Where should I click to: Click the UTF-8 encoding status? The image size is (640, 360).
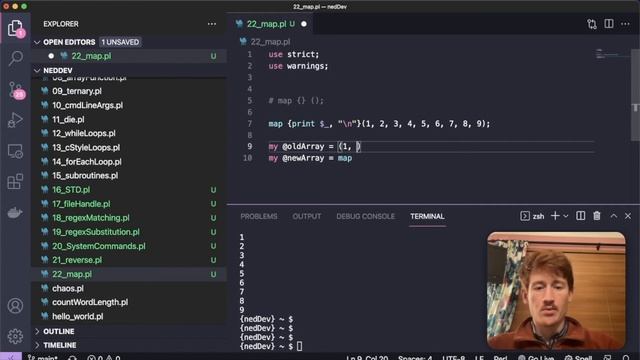(453, 358)
